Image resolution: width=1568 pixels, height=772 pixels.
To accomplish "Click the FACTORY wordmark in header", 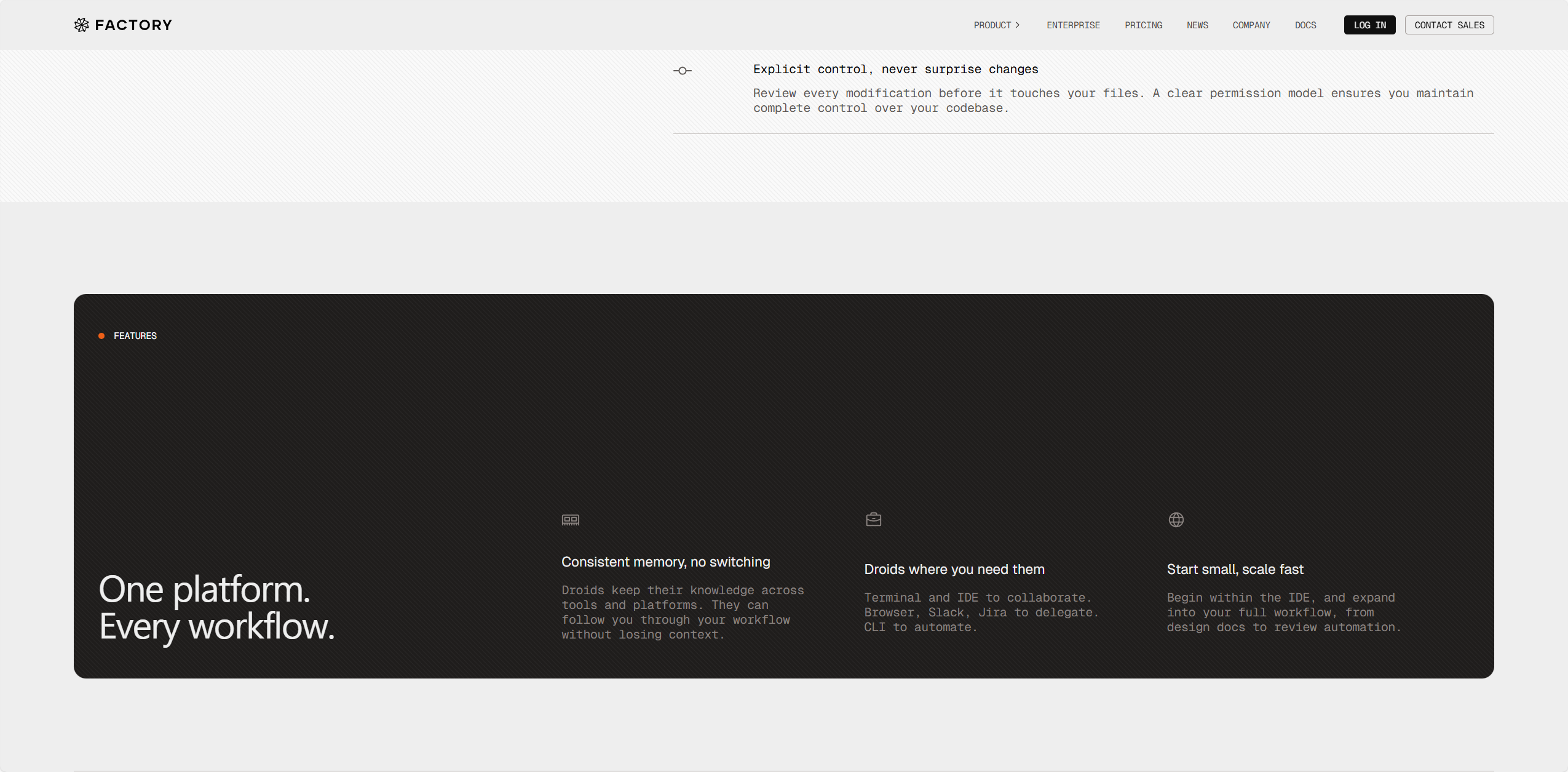I will [x=133, y=25].
